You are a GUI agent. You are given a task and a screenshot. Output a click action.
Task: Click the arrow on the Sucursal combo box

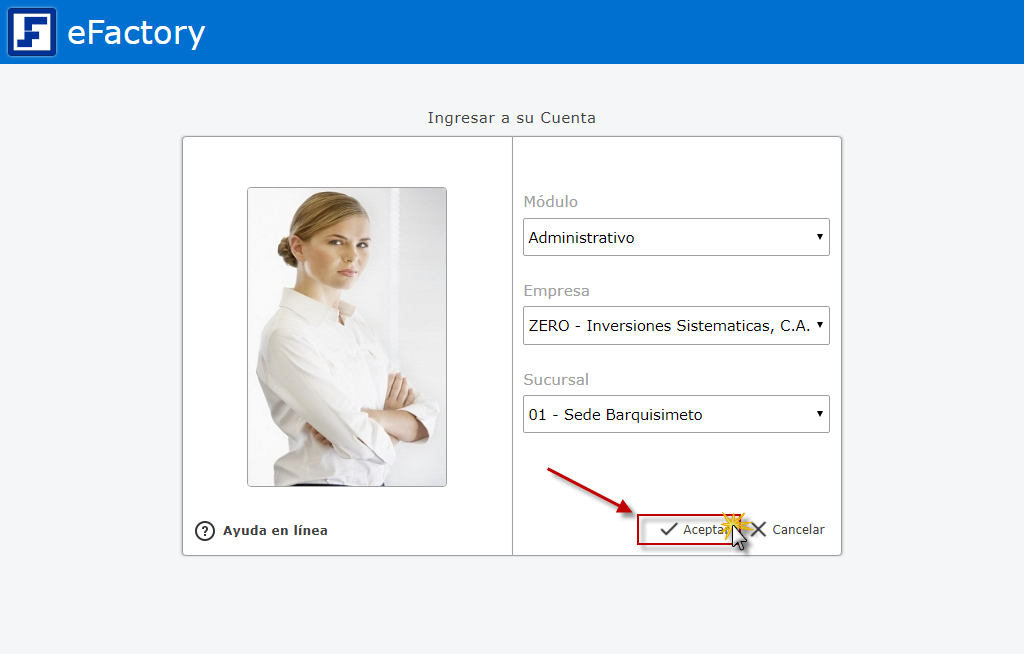(x=819, y=414)
